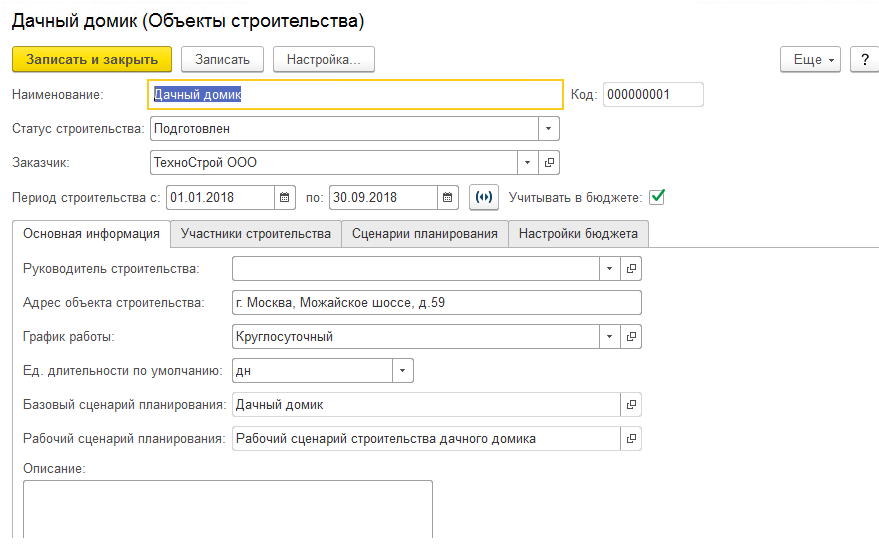
Task: Open calendar for construction start date
Action: 284,197
